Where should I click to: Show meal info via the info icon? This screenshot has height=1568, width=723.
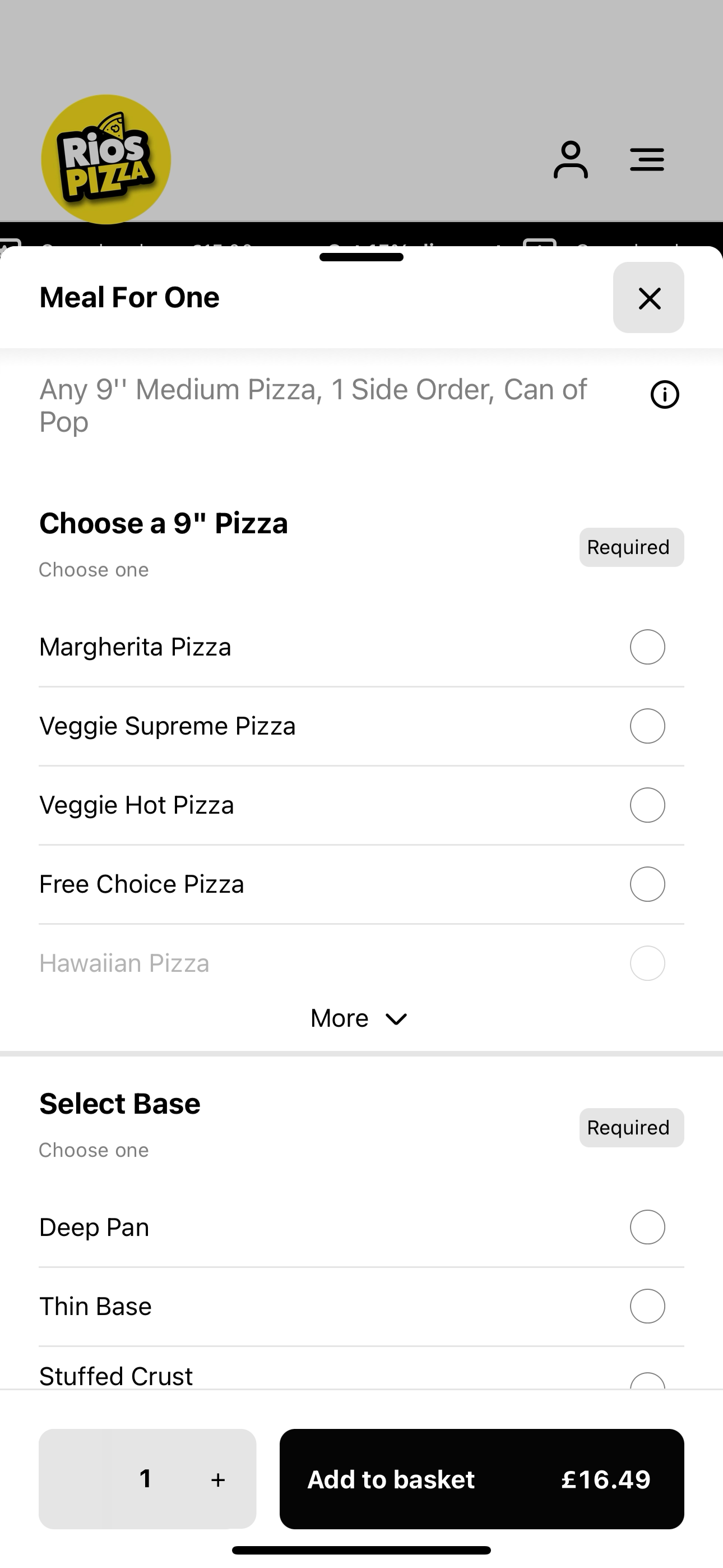tap(665, 394)
